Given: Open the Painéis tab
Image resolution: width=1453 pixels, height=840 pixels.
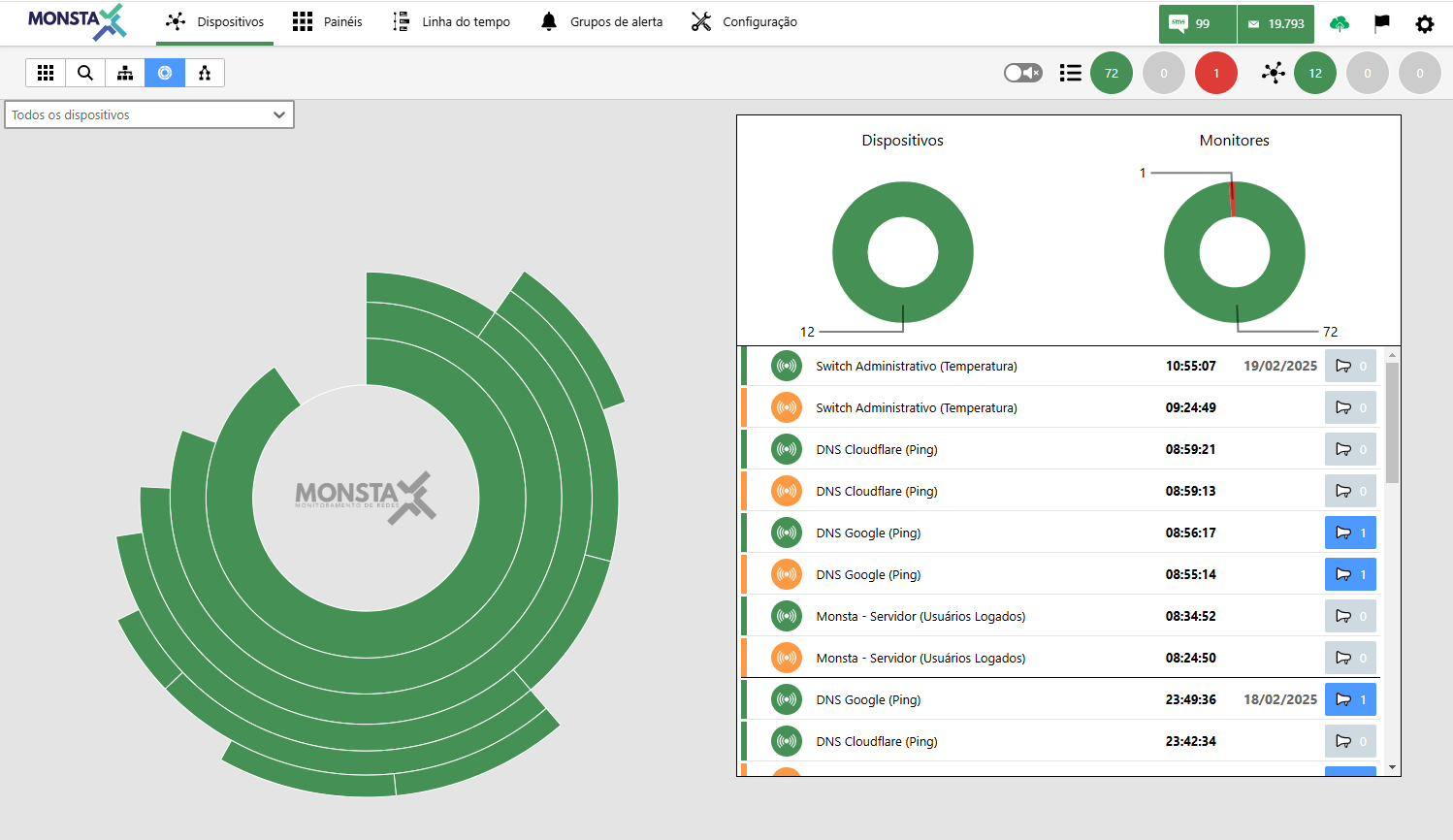Looking at the screenshot, I should click(x=327, y=22).
